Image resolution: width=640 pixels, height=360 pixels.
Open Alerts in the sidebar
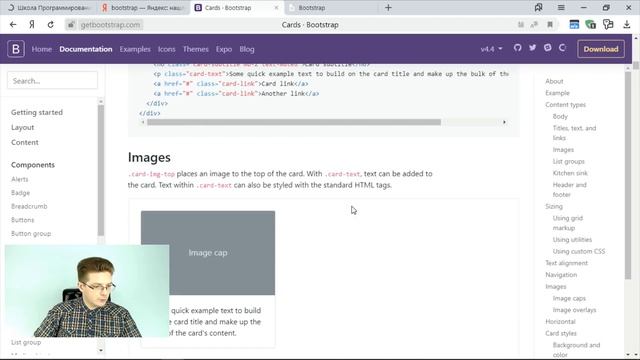coord(20,179)
